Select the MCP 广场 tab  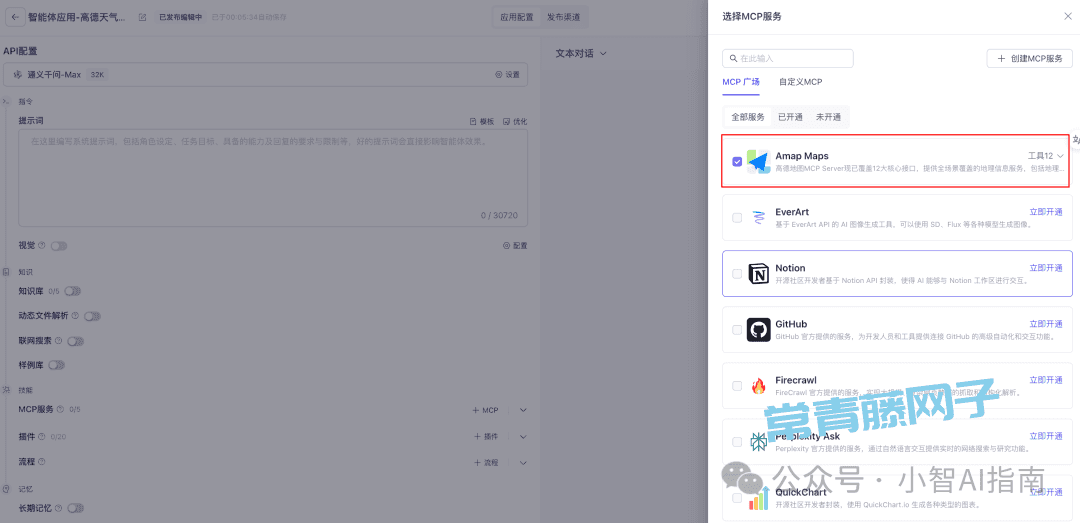[740, 82]
